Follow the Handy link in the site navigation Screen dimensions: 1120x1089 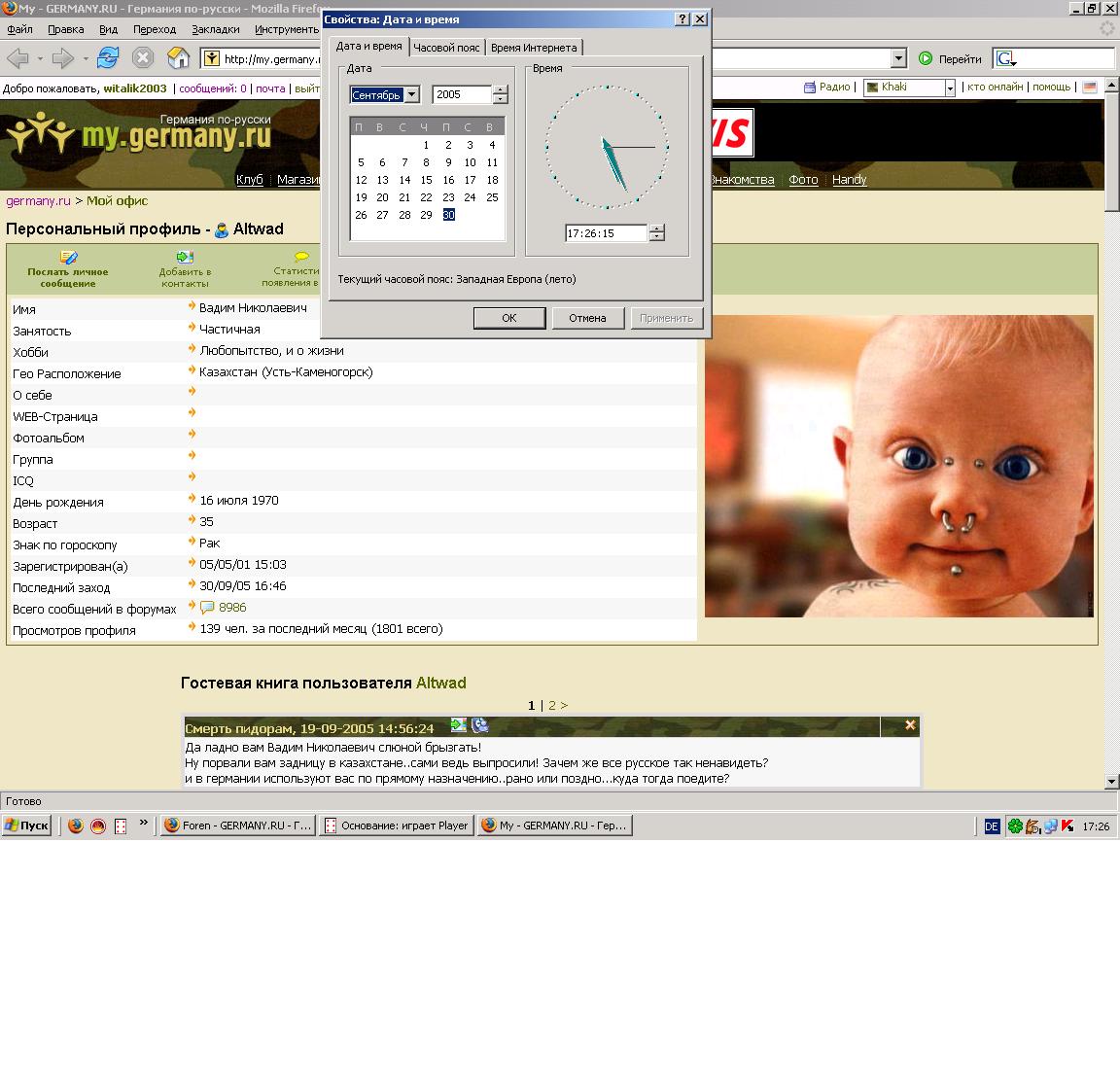(x=849, y=180)
